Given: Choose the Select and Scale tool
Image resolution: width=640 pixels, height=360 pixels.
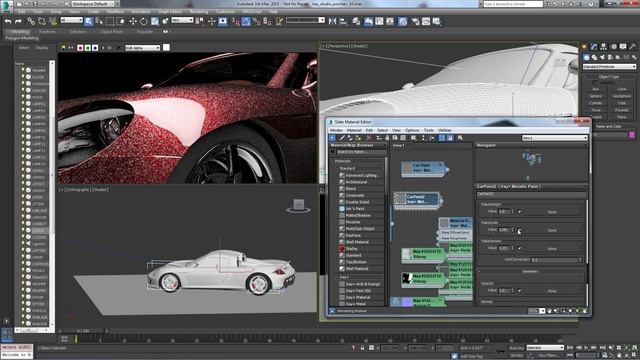Looking at the screenshot, I should point(155,21).
